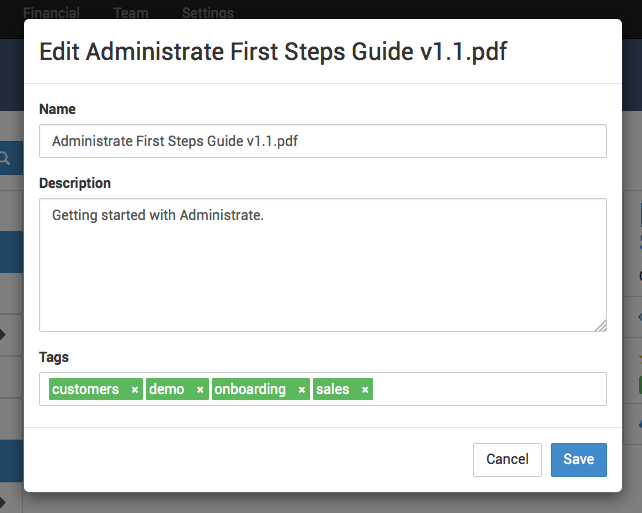The width and height of the screenshot is (642, 513).
Task: Select the demo tag label
Action: pyautogui.click(x=167, y=389)
